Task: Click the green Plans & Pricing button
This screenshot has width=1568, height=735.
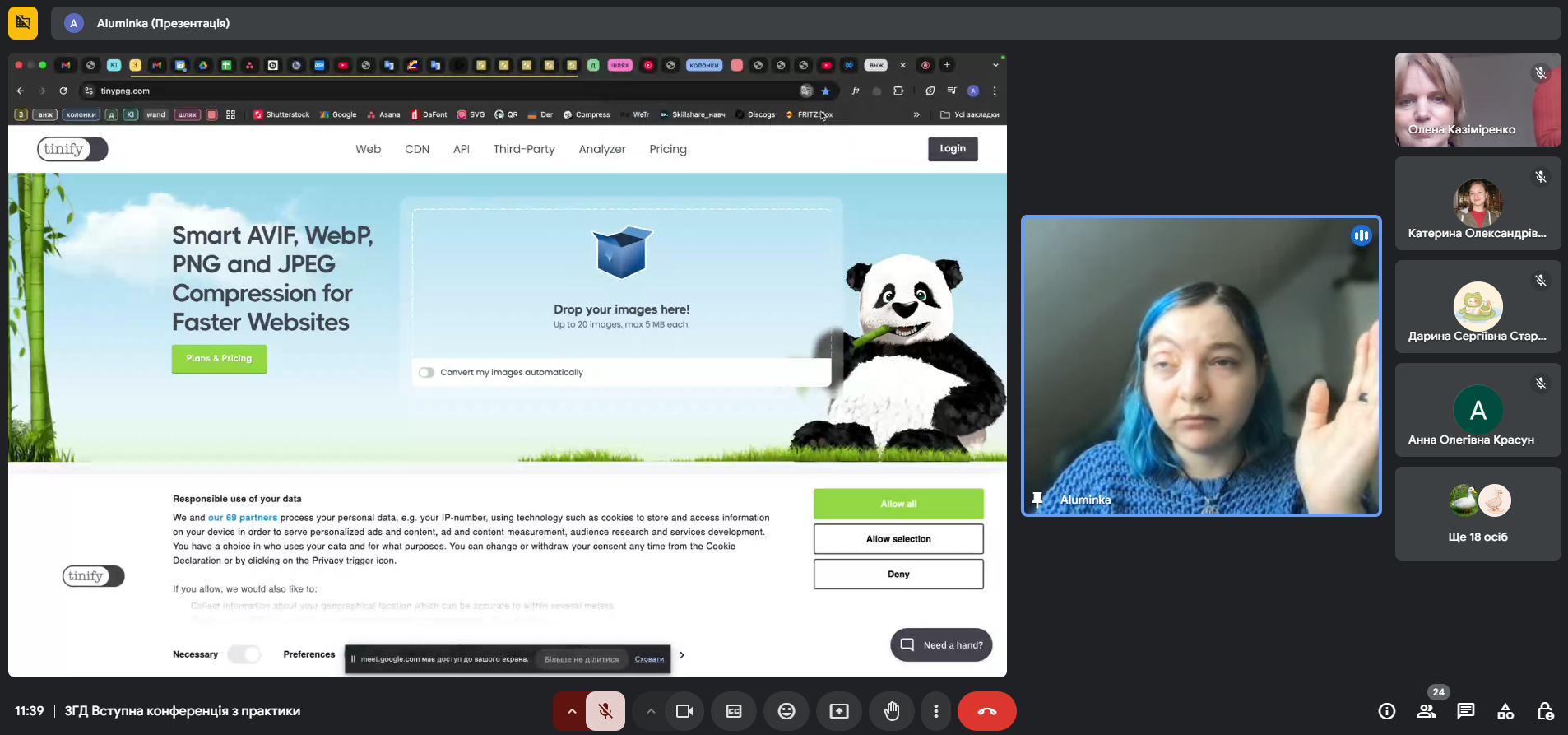Action: click(219, 359)
